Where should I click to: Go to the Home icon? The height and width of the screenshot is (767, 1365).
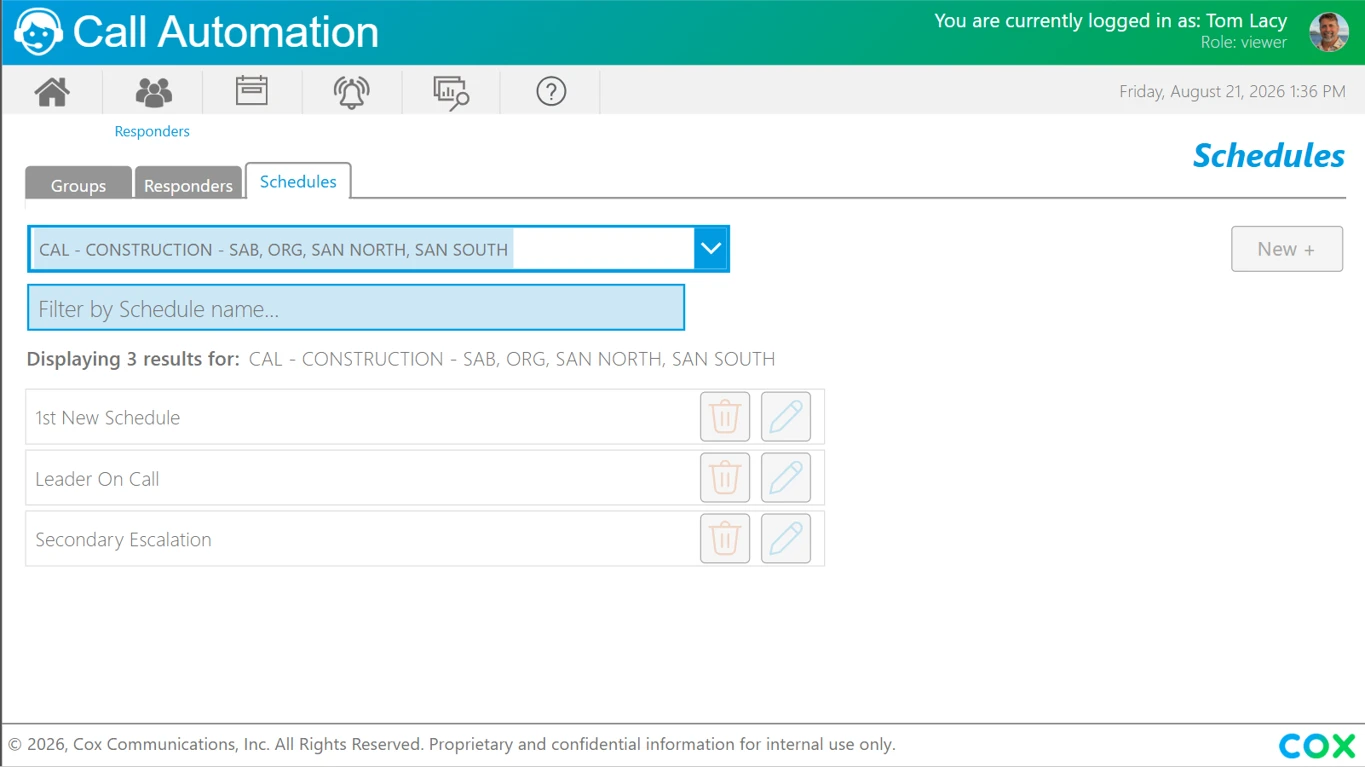coord(52,92)
